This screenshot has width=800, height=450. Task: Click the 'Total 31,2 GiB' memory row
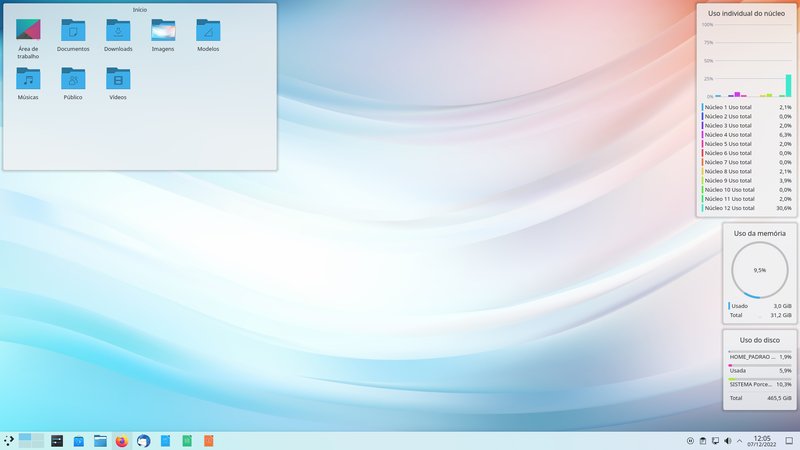(760, 315)
